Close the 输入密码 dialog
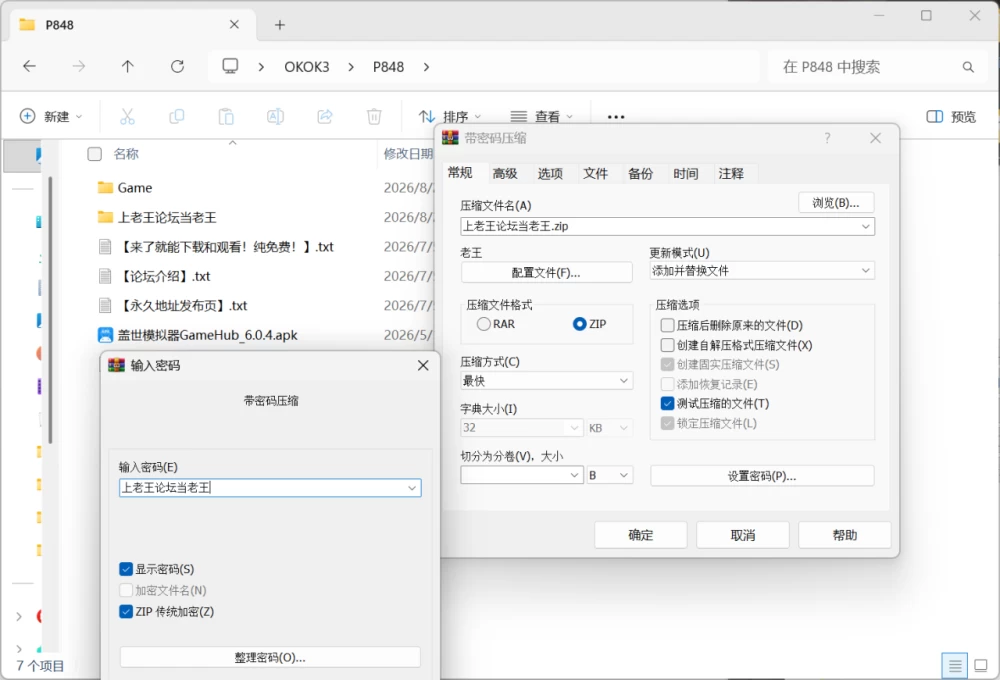 coord(423,366)
